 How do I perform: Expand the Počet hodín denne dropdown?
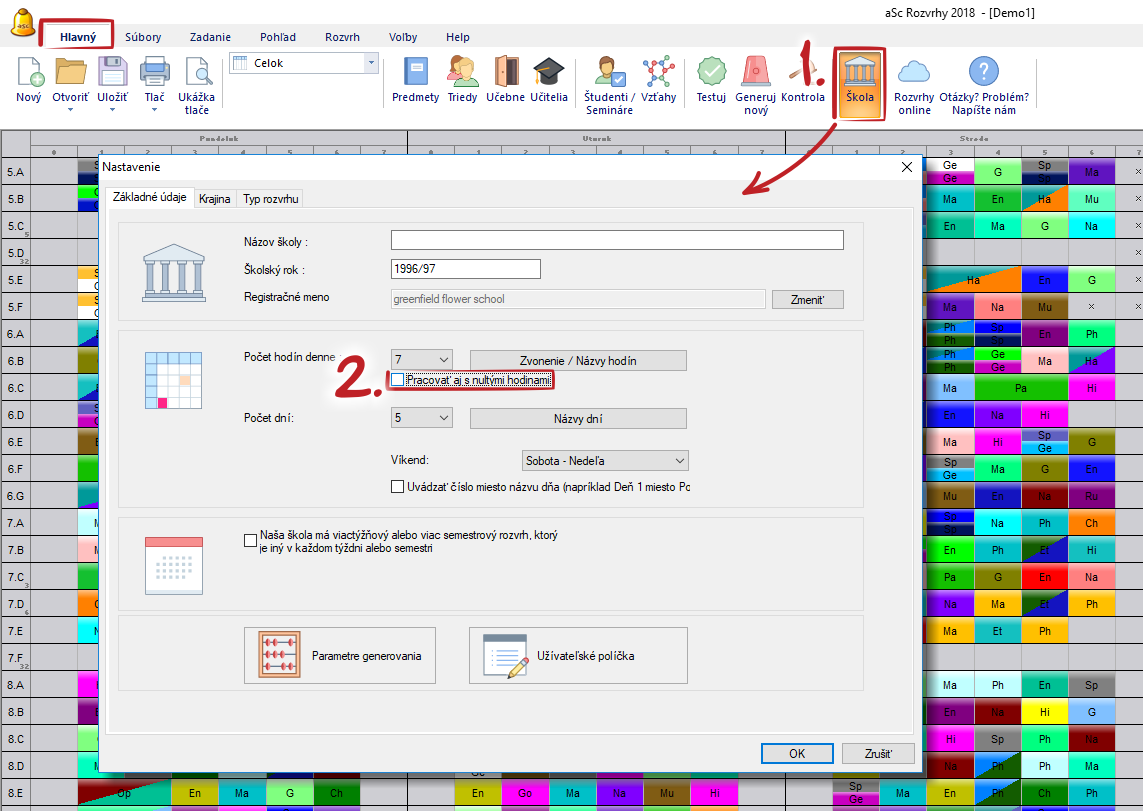[x=442, y=360]
